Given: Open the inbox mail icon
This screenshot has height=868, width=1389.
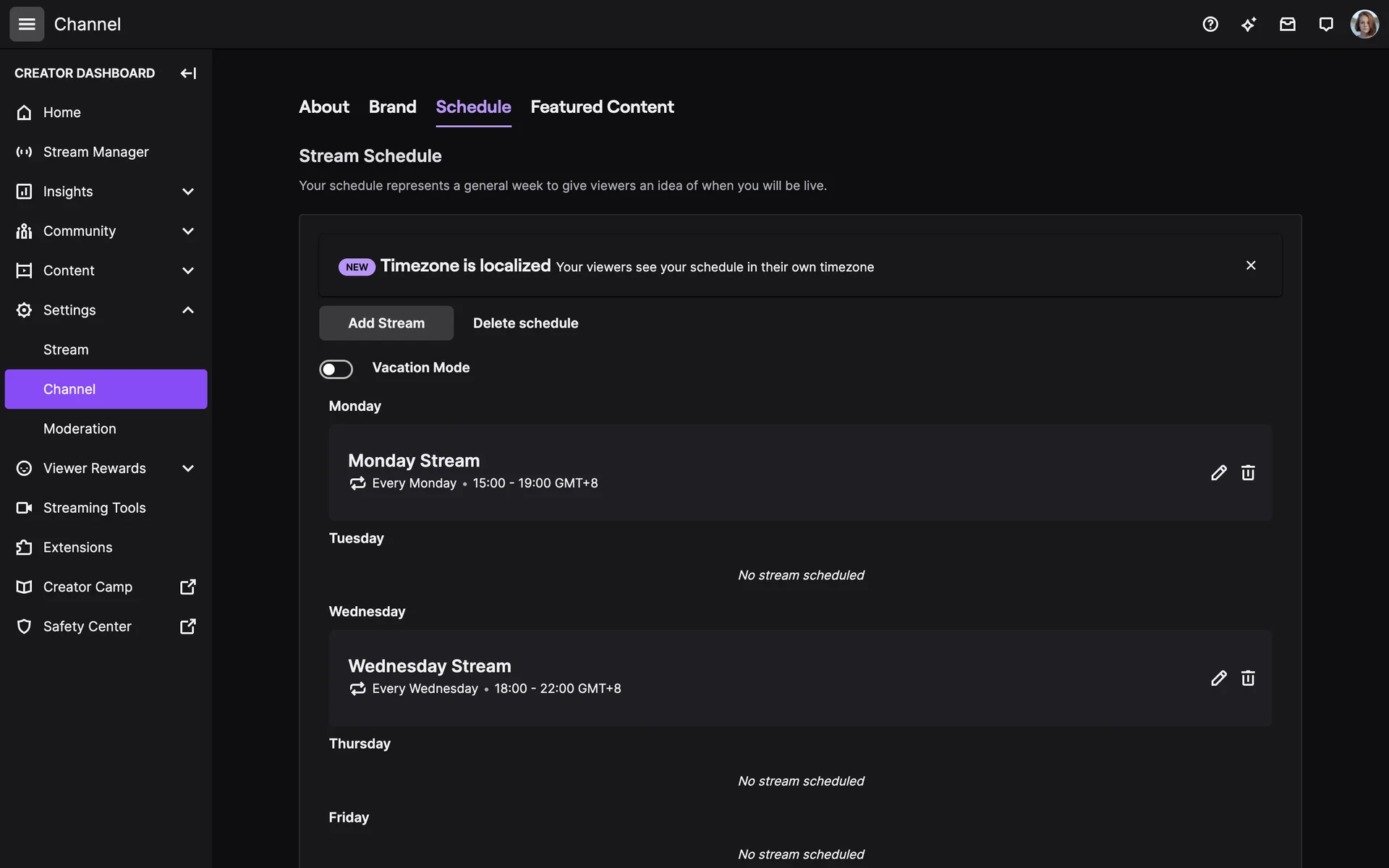Looking at the screenshot, I should click(1287, 25).
